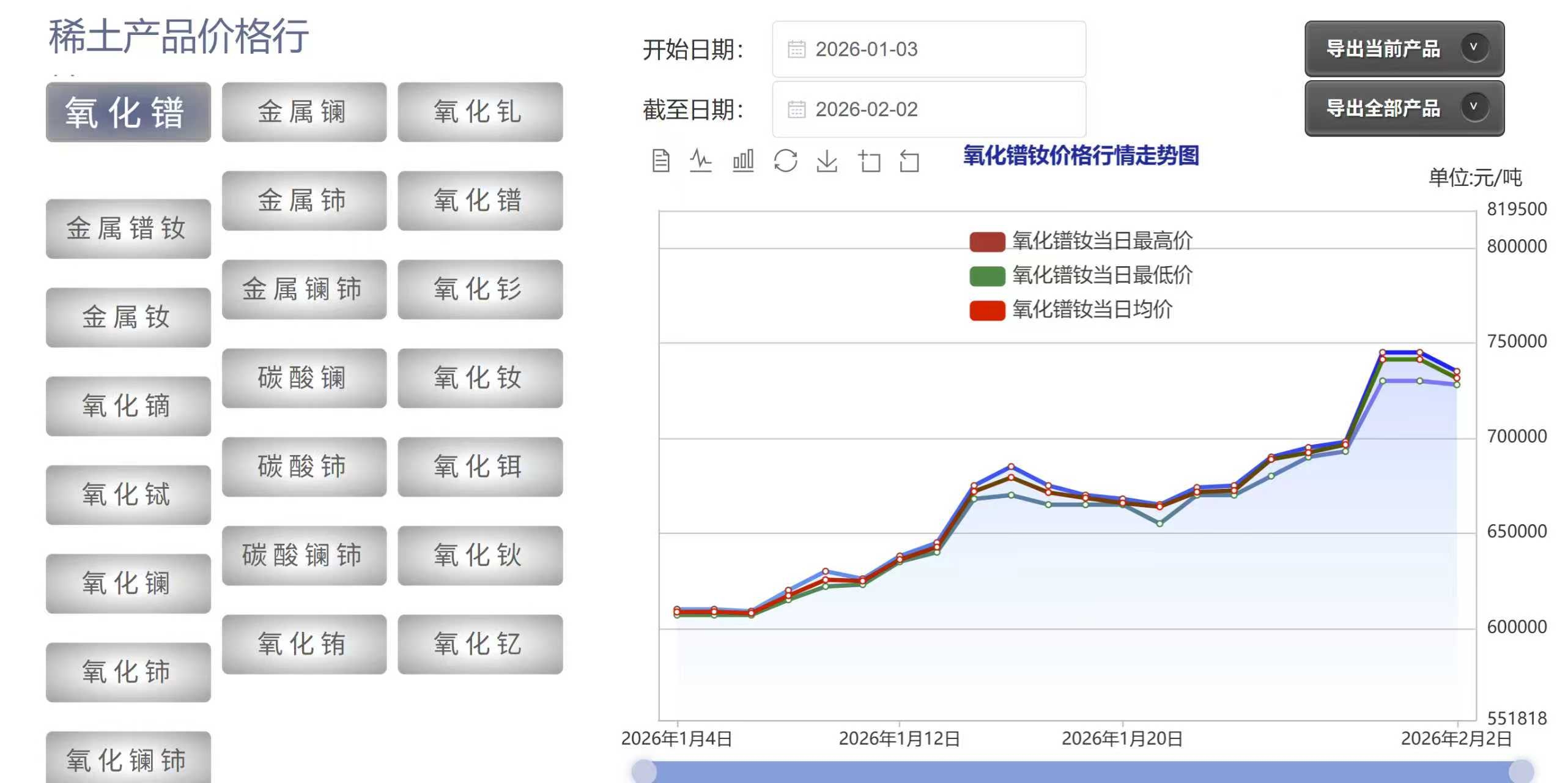Click the 氧化铽 product button

[x=128, y=494]
